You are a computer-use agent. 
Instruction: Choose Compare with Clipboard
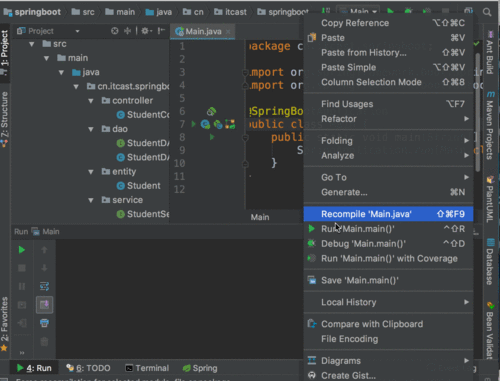(388, 324)
